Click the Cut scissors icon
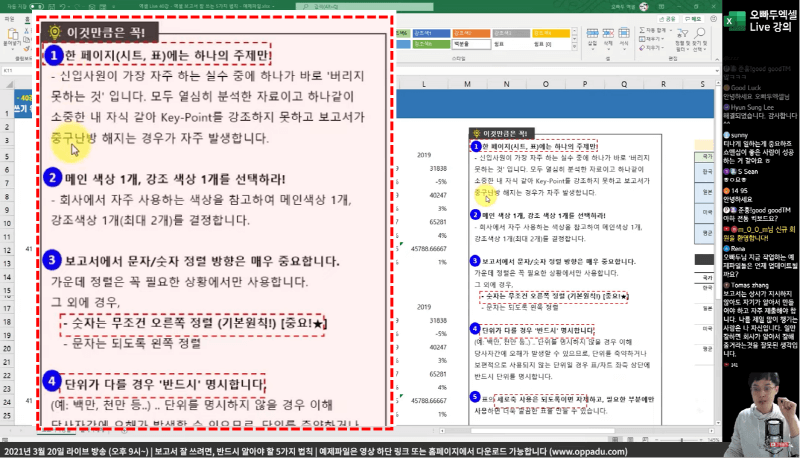Viewport: 800px width, 458px height. (26, 31)
